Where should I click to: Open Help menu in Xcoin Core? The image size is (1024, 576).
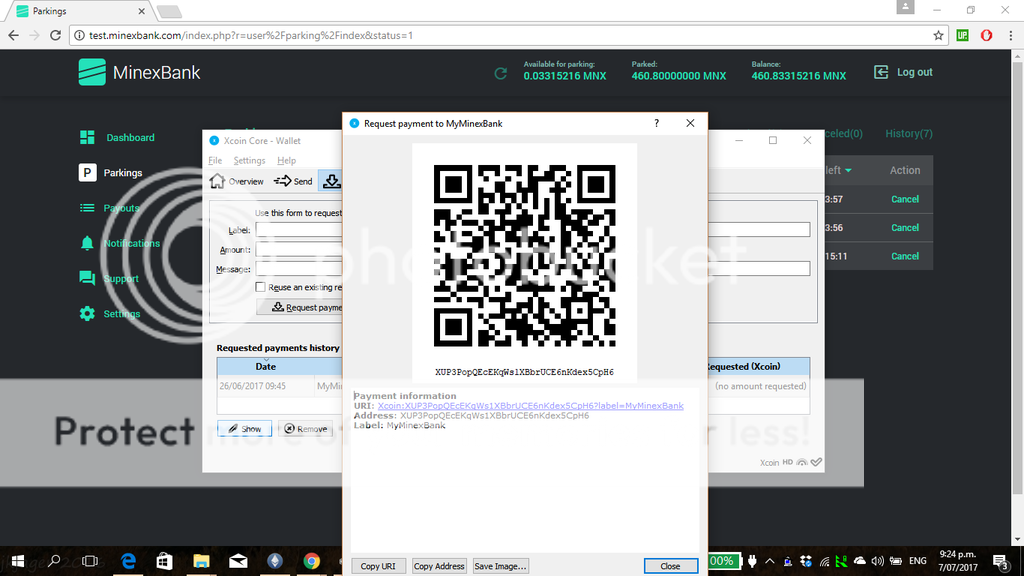(286, 160)
